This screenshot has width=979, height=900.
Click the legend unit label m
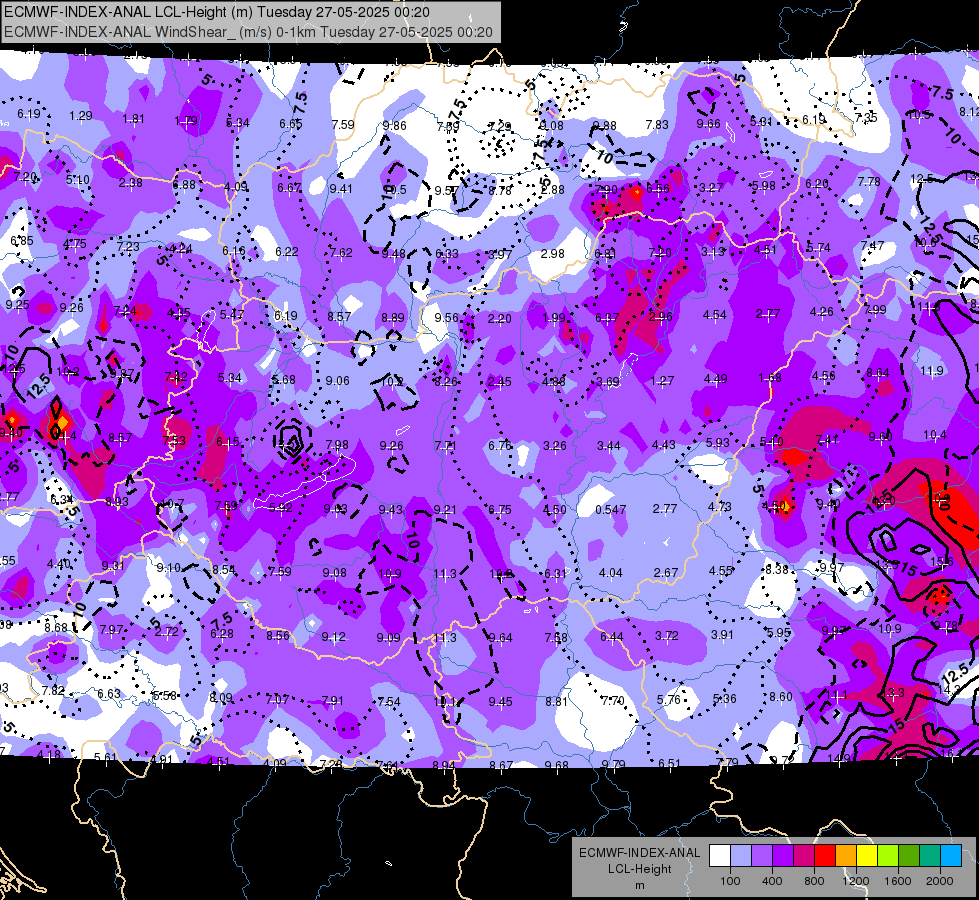click(x=639, y=885)
